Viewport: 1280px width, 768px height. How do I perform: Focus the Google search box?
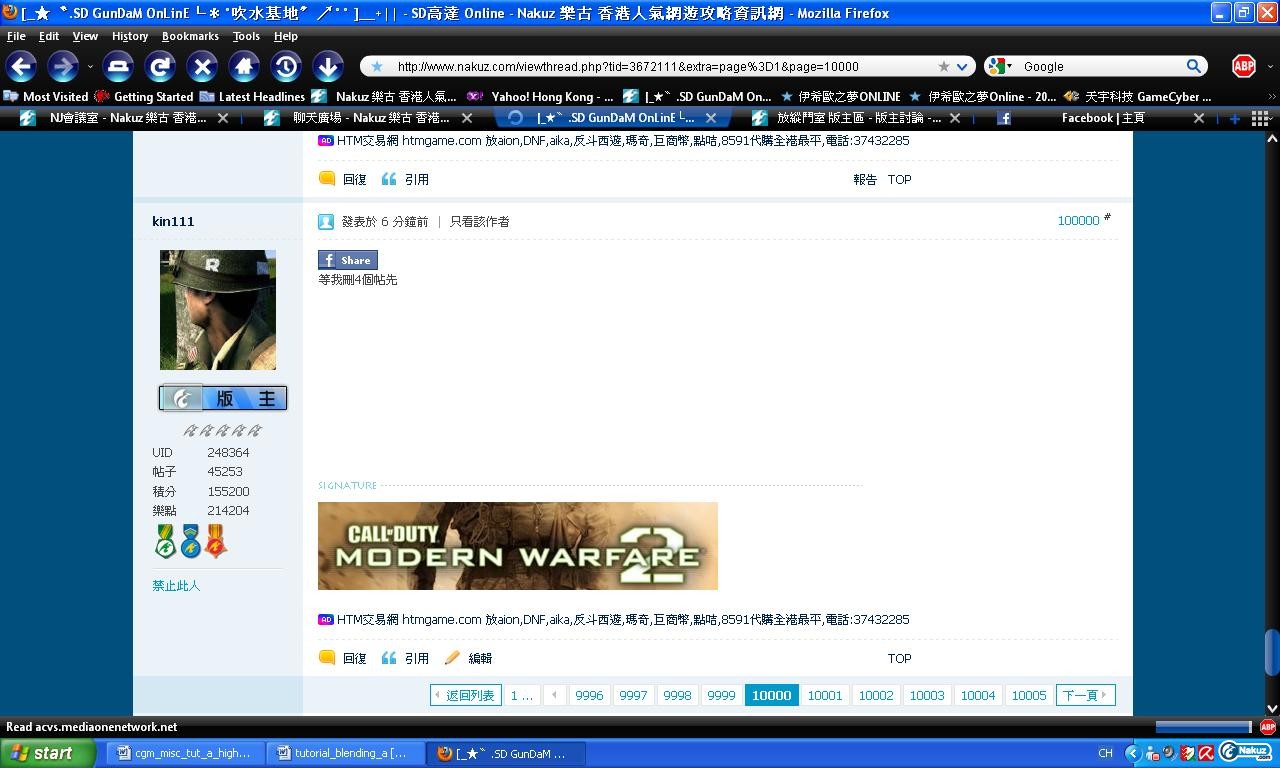tap(1100, 66)
